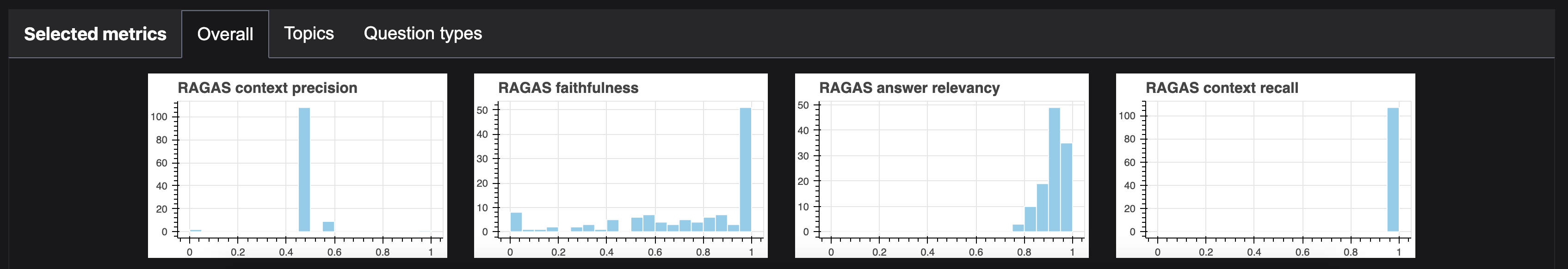This screenshot has width=1568, height=269.
Task: Click the shortest bar in answer relevancy chart
Action: pos(1019,228)
